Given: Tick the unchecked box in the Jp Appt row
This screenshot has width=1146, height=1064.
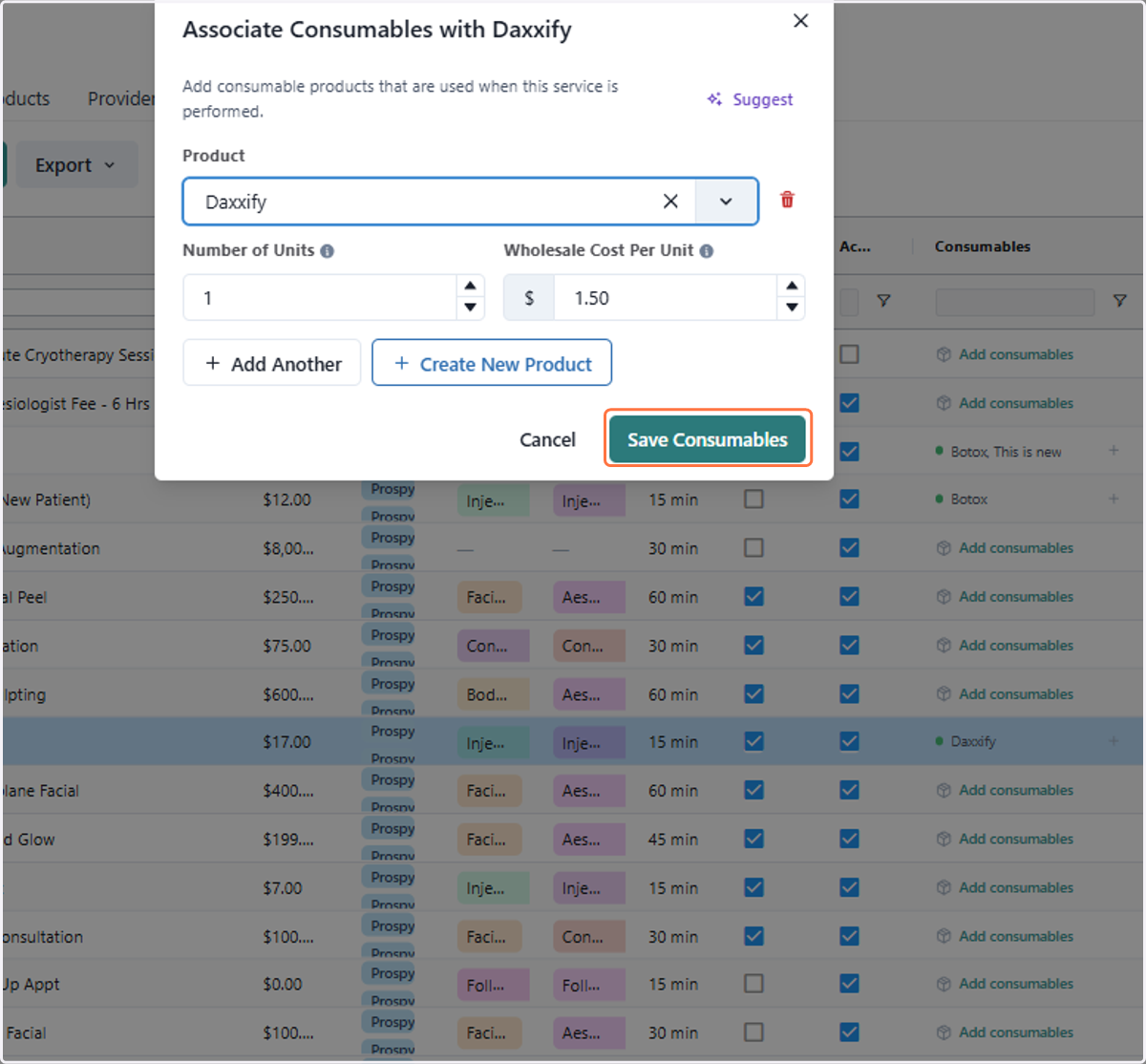Looking at the screenshot, I should pyautogui.click(x=753, y=983).
